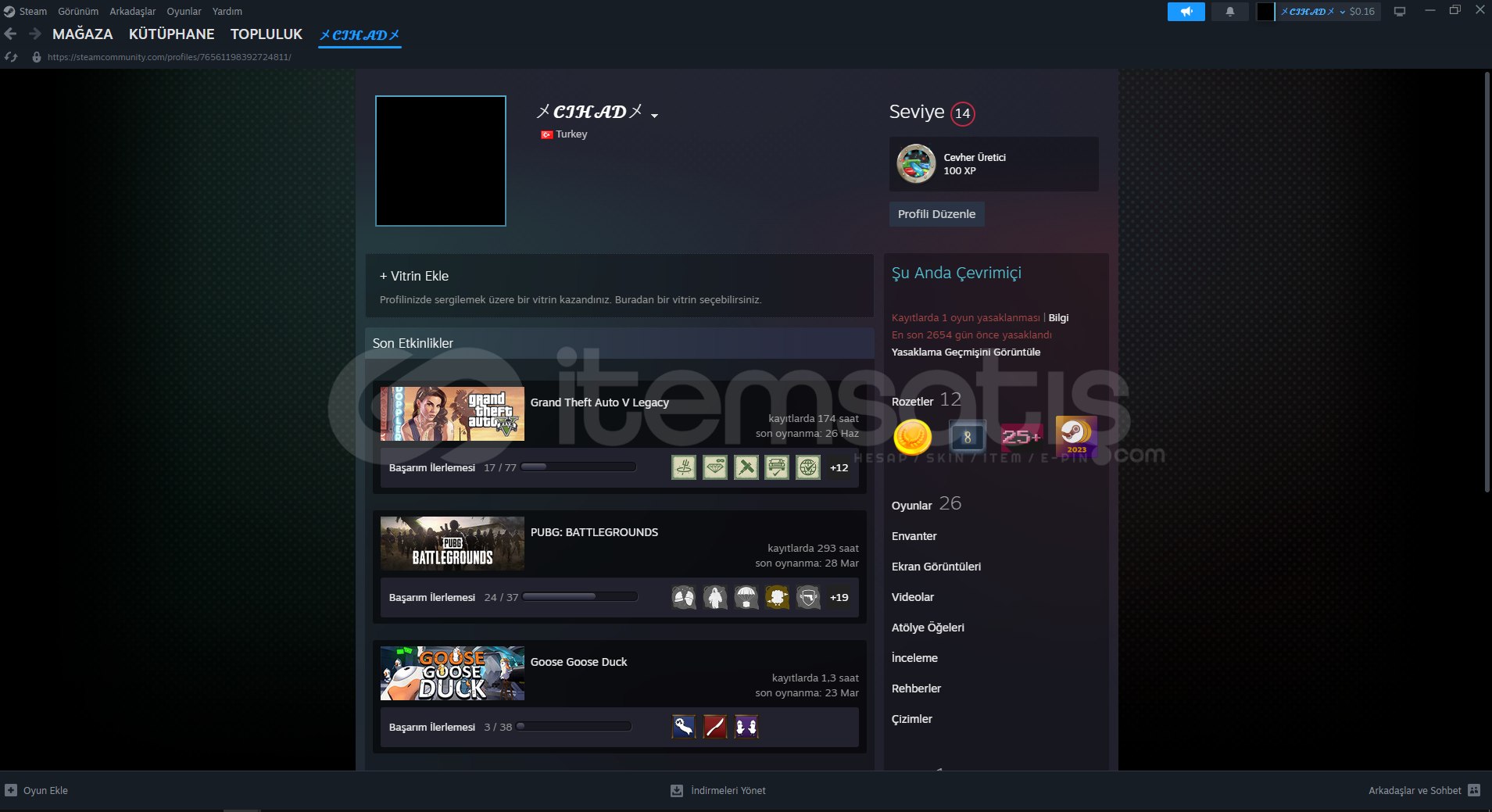The image size is (1492, 812).
Task: Open the number 8 years badge
Action: pyautogui.click(x=967, y=436)
